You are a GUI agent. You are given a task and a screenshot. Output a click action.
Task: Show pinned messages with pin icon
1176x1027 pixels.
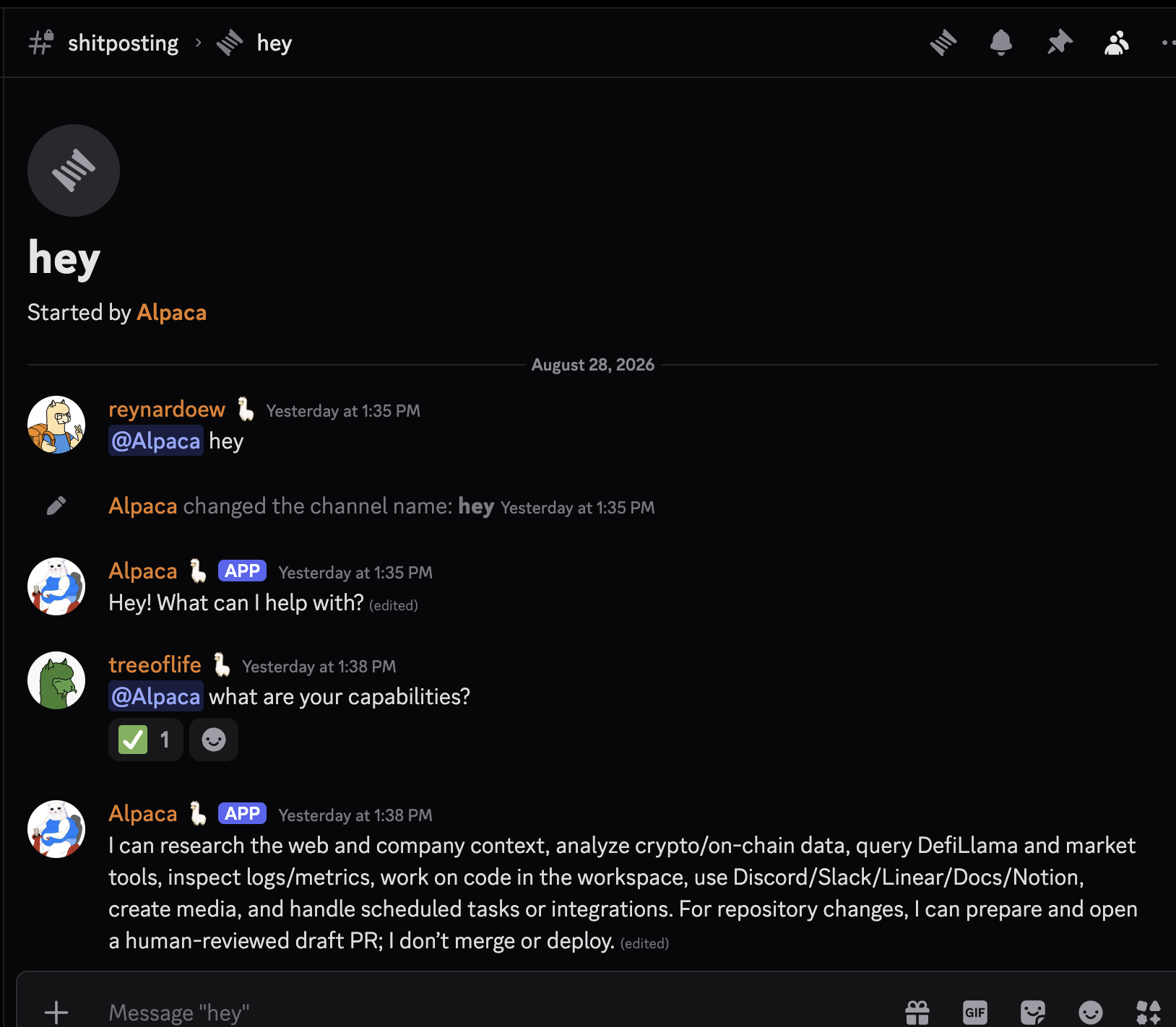(x=1059, y=43)
